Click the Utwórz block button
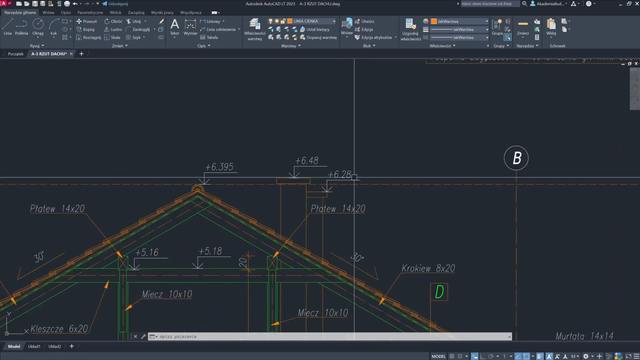The image size is (640, 360). point(364,21)
